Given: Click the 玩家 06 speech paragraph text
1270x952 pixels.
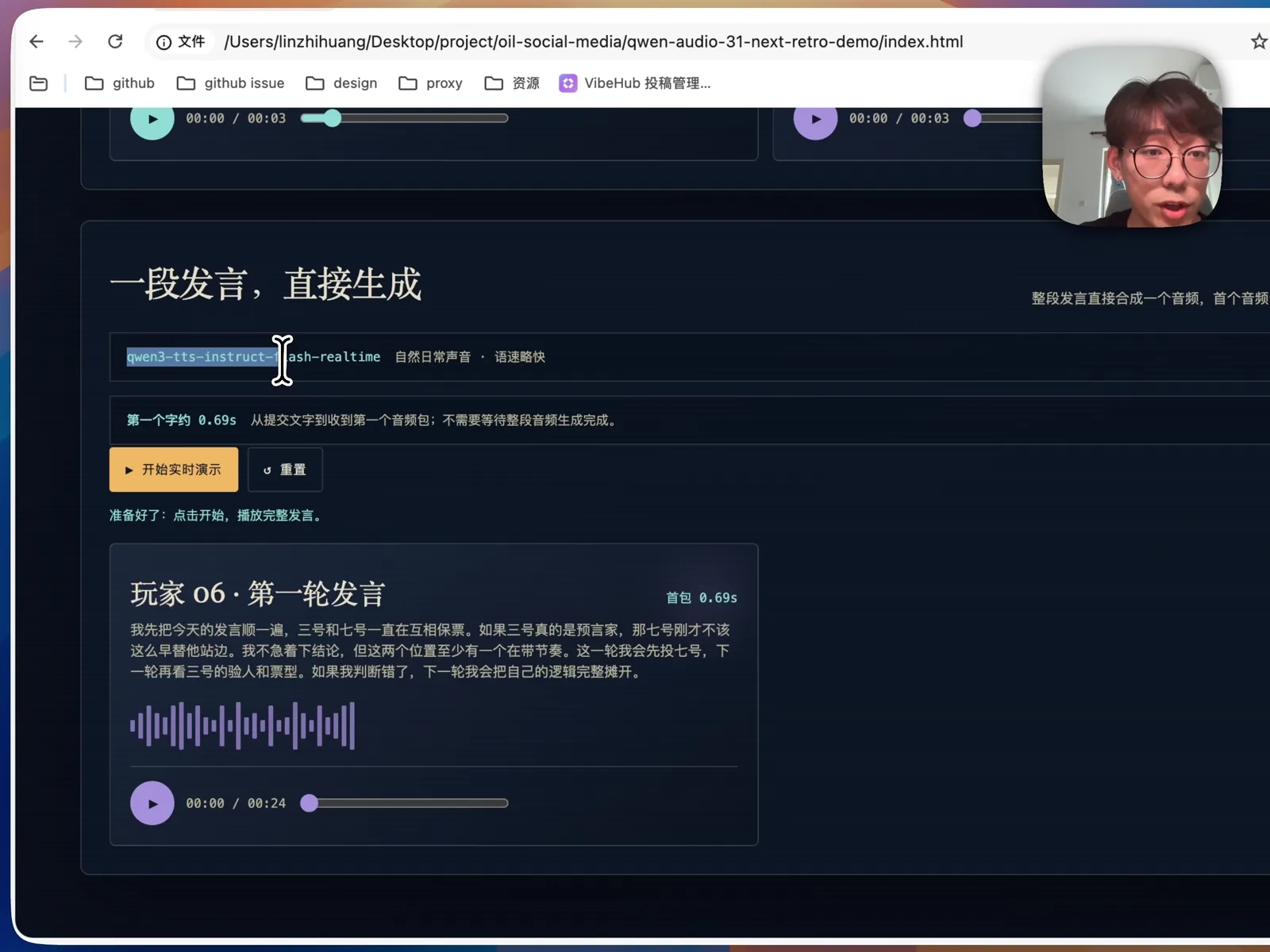Looking at the screenshot, I should pos(430,651).
